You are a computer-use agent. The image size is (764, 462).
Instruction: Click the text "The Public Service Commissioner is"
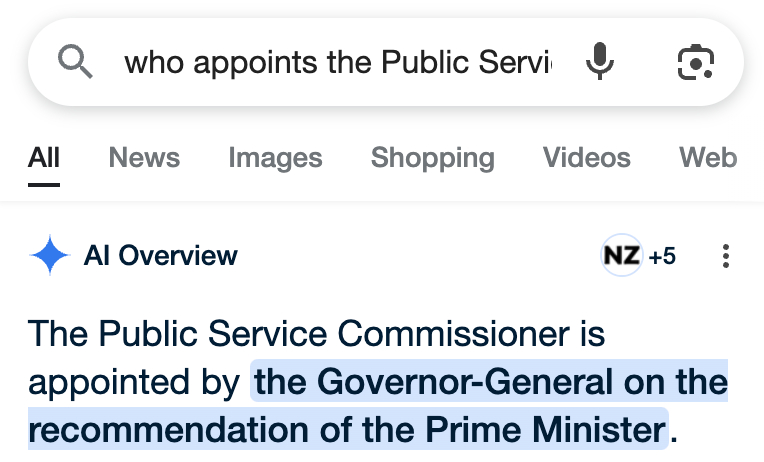317,333
